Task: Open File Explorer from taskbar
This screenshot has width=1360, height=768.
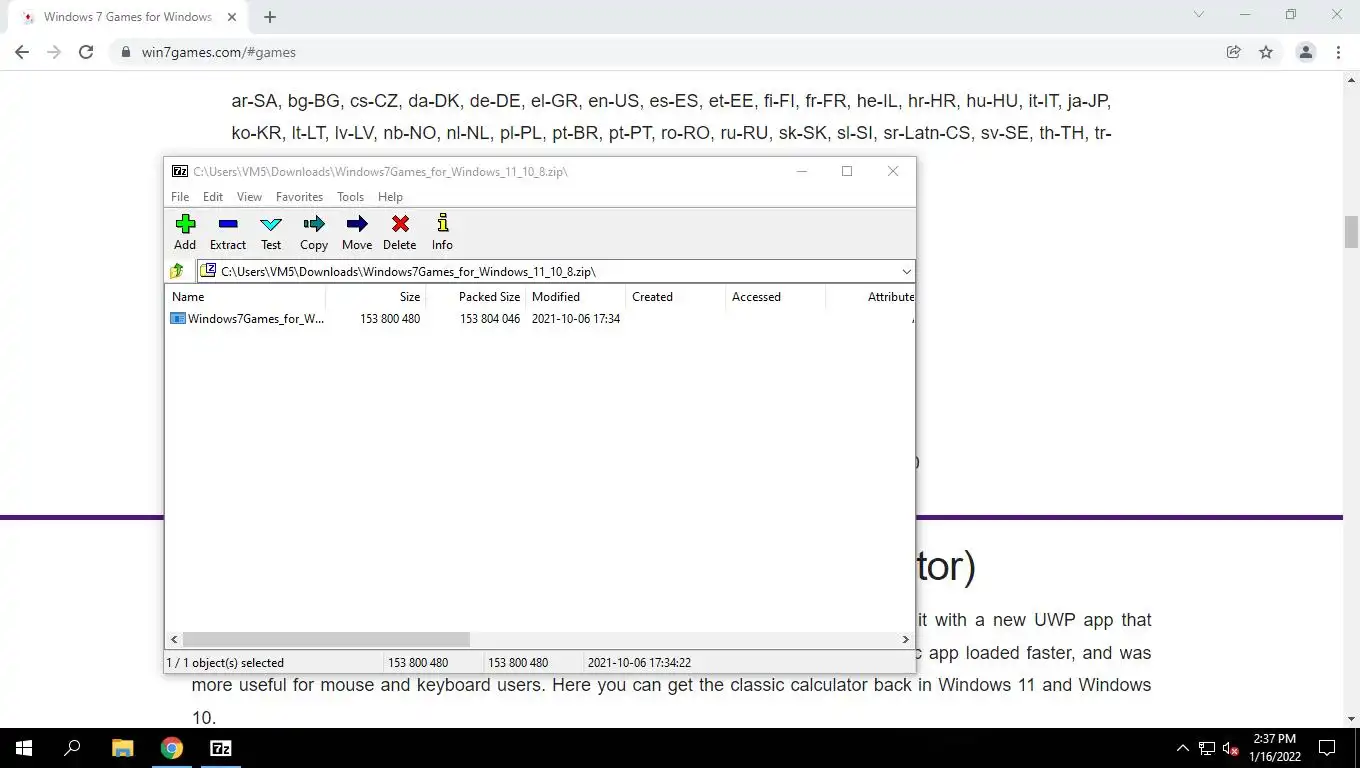Action: [122, 748]
